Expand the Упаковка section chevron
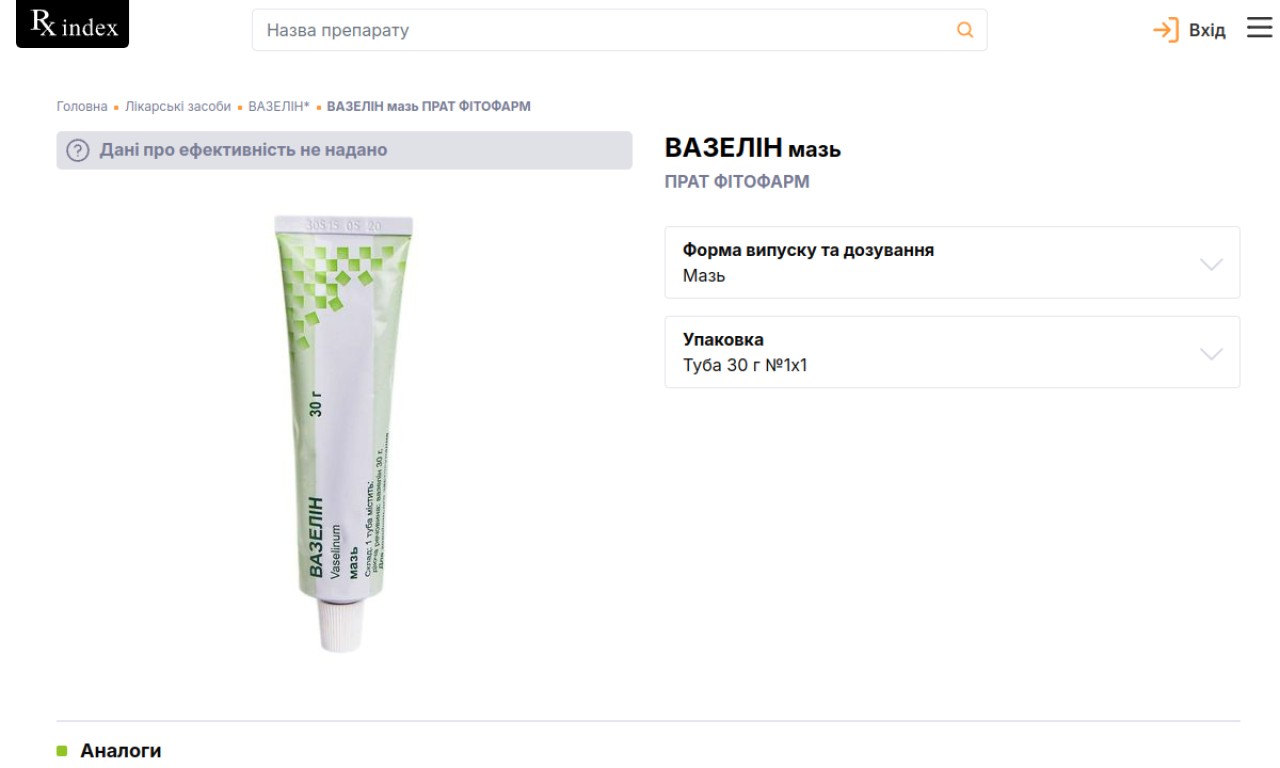1280x768 pixels. pos(1211,353)
